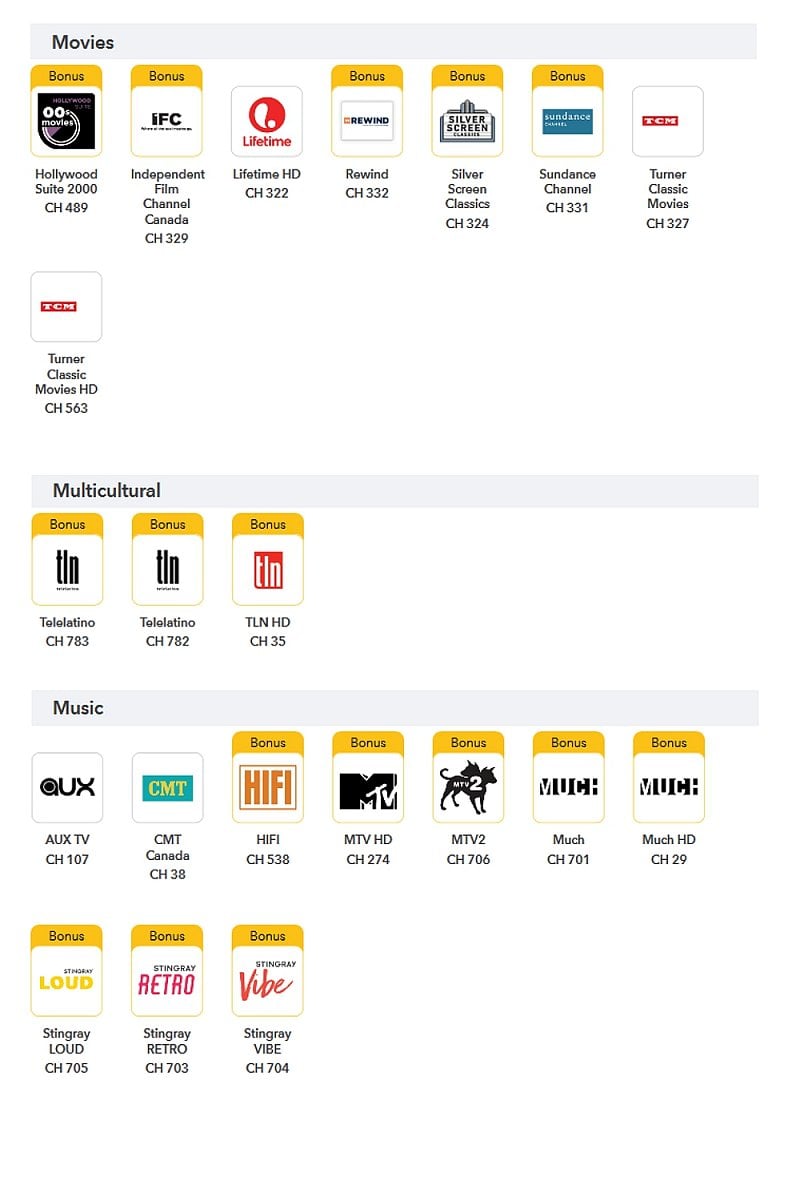Select the Much logo for CH 701
The height and width of the screenshot is (1200, 800).
pyautogui.click(x=568, y=788)
